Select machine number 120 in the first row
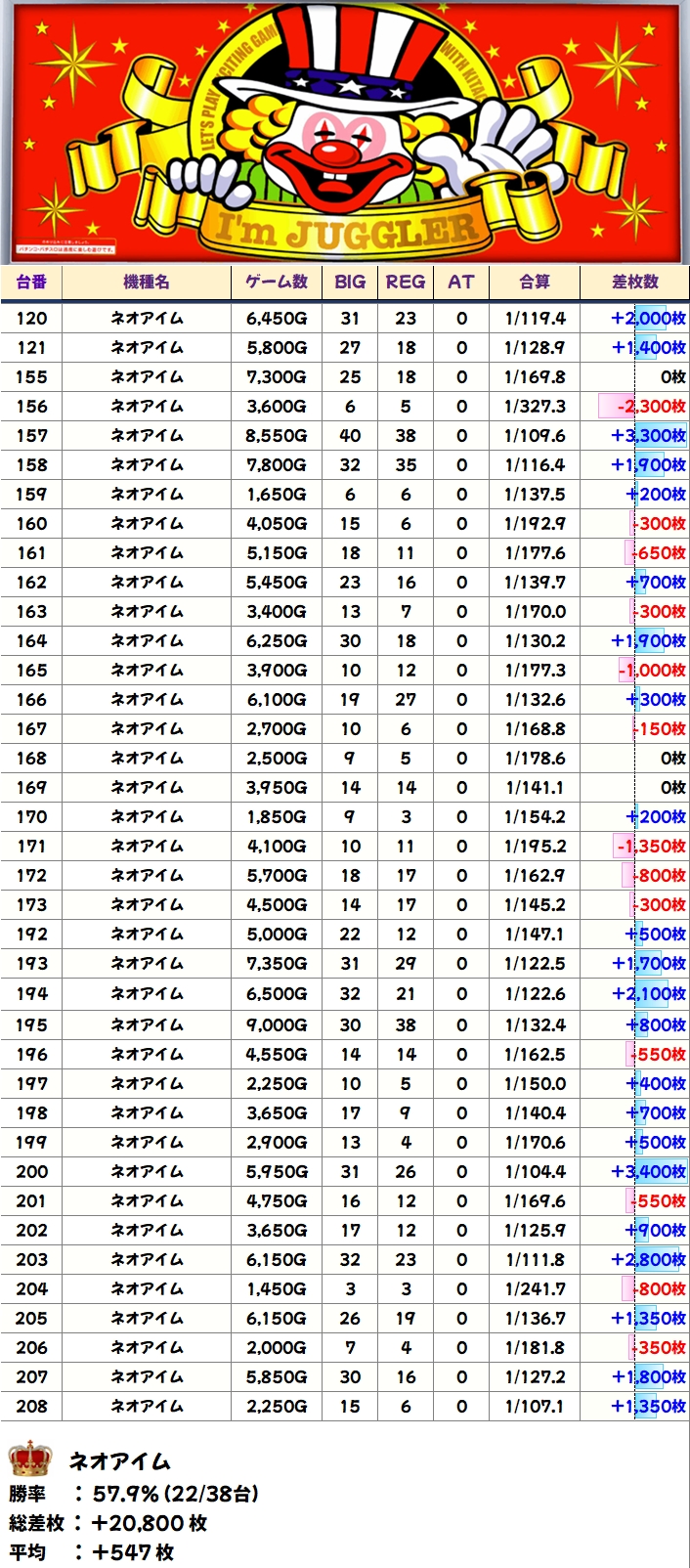 tap(31, 318)
